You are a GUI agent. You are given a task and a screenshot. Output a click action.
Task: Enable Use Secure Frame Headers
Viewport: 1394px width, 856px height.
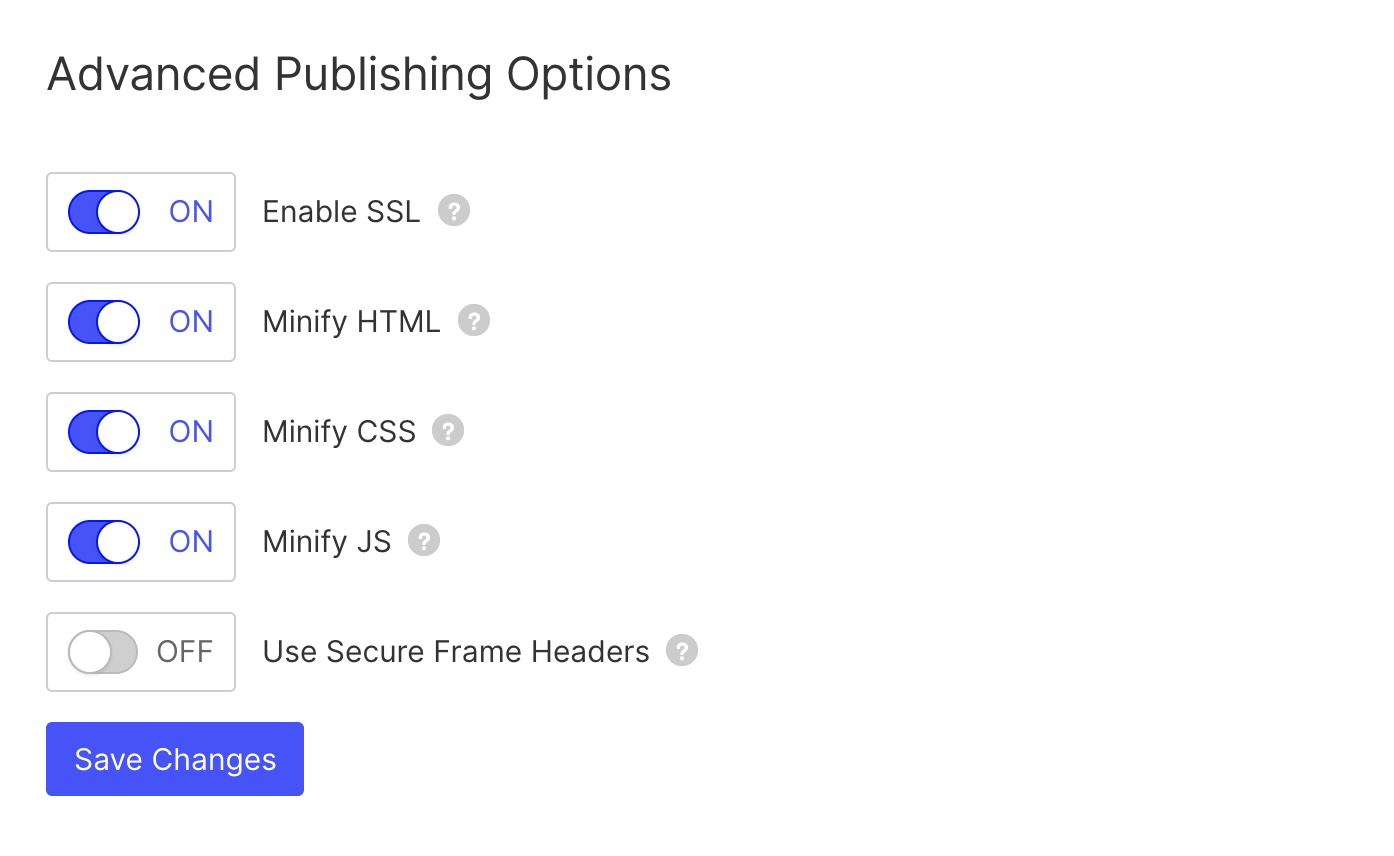[x=103, y=652]
